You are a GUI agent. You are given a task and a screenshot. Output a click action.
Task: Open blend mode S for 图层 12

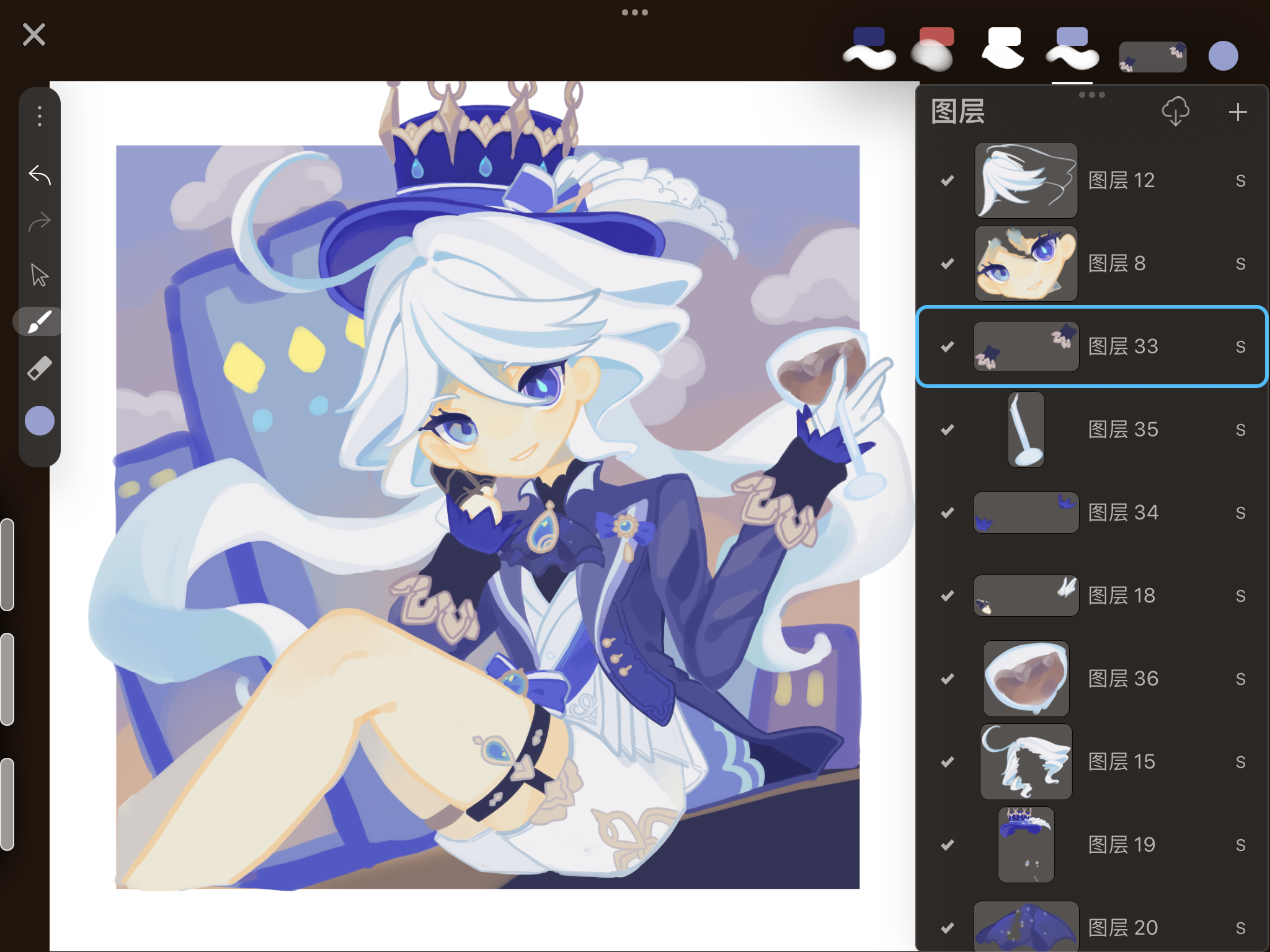coord(1240,180)
